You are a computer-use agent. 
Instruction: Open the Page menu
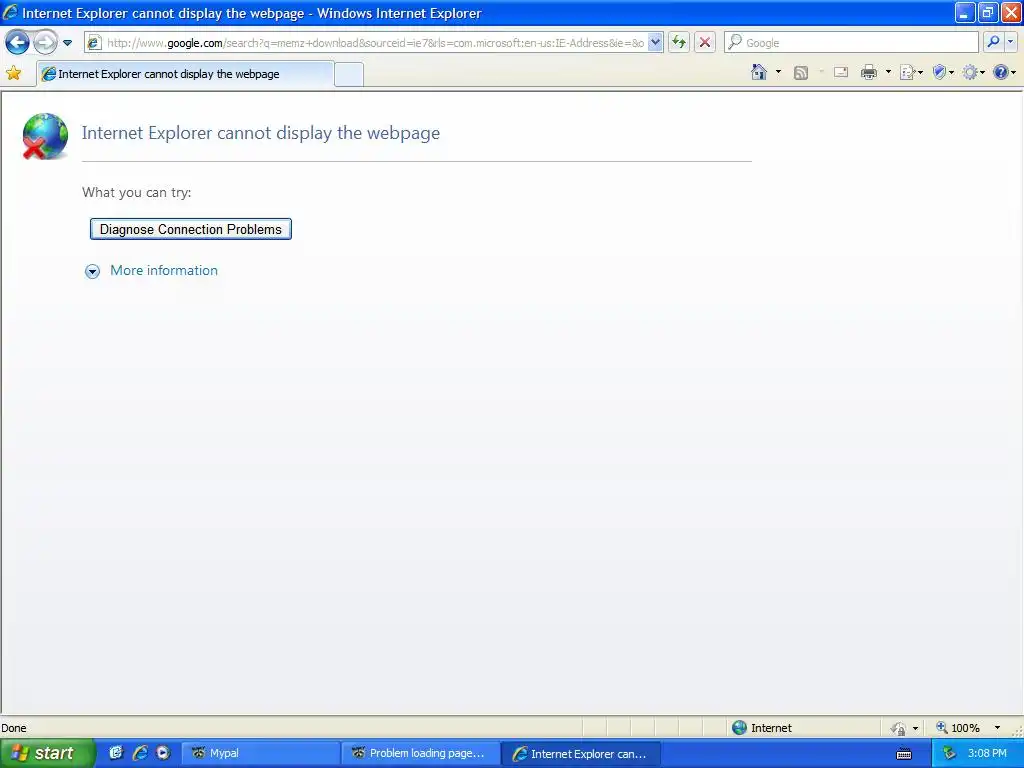911,72
